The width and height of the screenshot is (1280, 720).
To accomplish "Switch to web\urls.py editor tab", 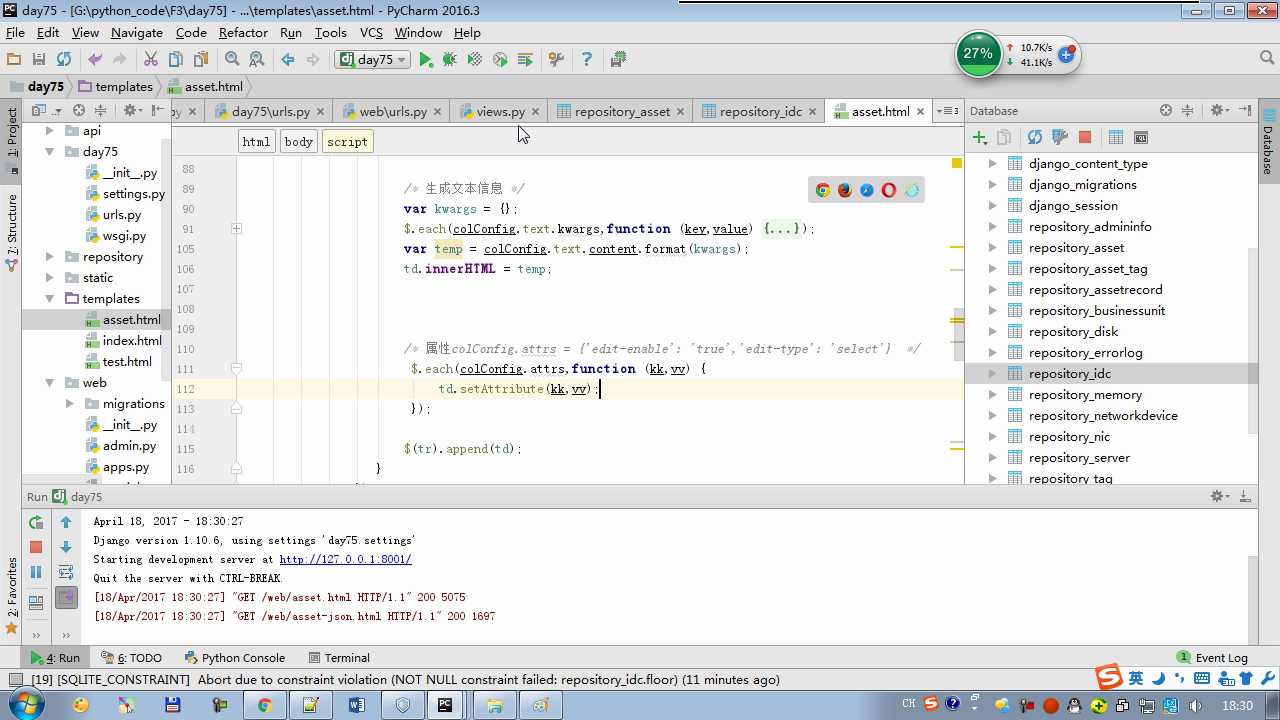I will [393, 111].
